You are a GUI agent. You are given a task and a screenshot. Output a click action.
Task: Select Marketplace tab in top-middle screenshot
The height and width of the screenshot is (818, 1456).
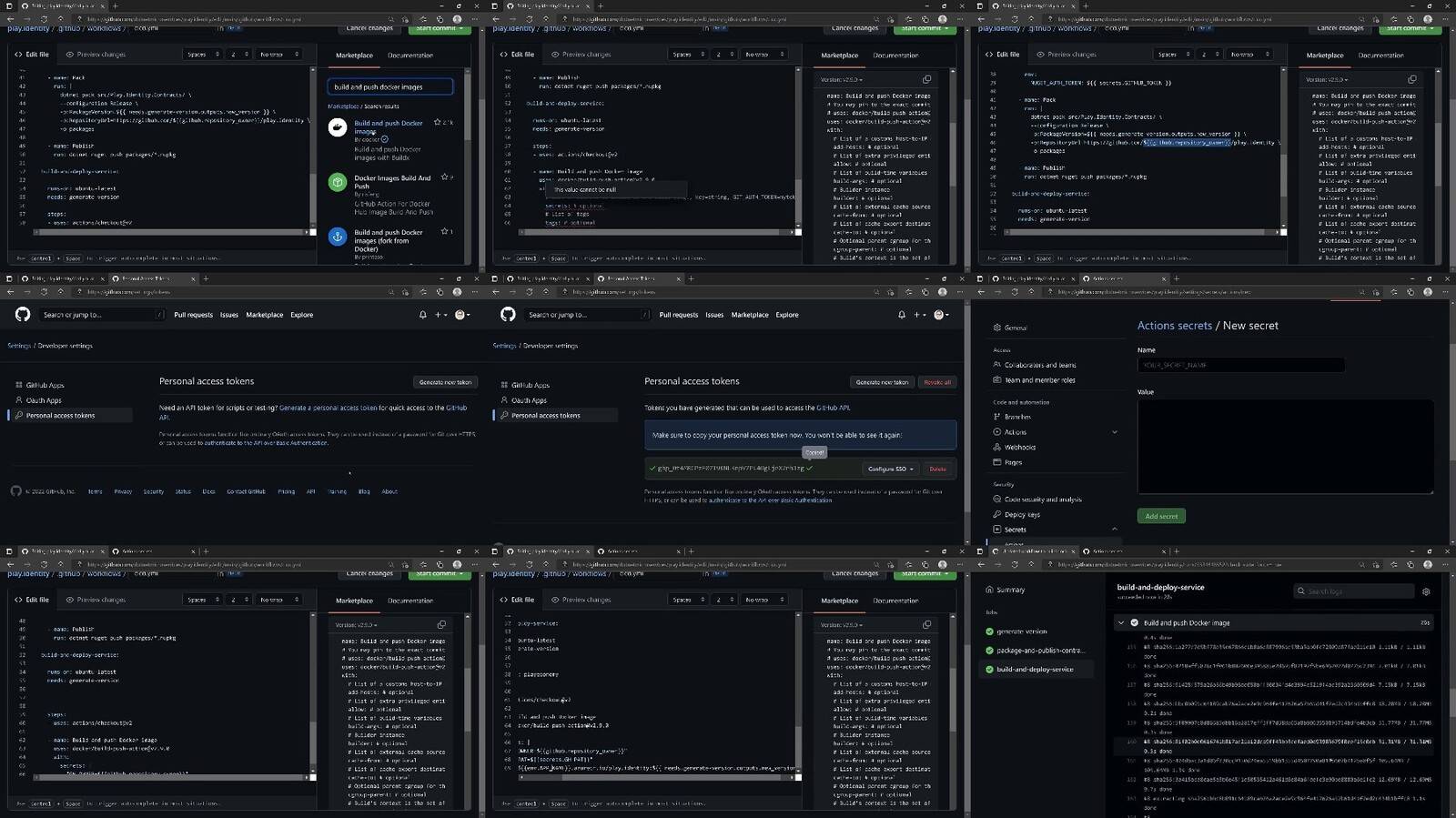[839, 56]
